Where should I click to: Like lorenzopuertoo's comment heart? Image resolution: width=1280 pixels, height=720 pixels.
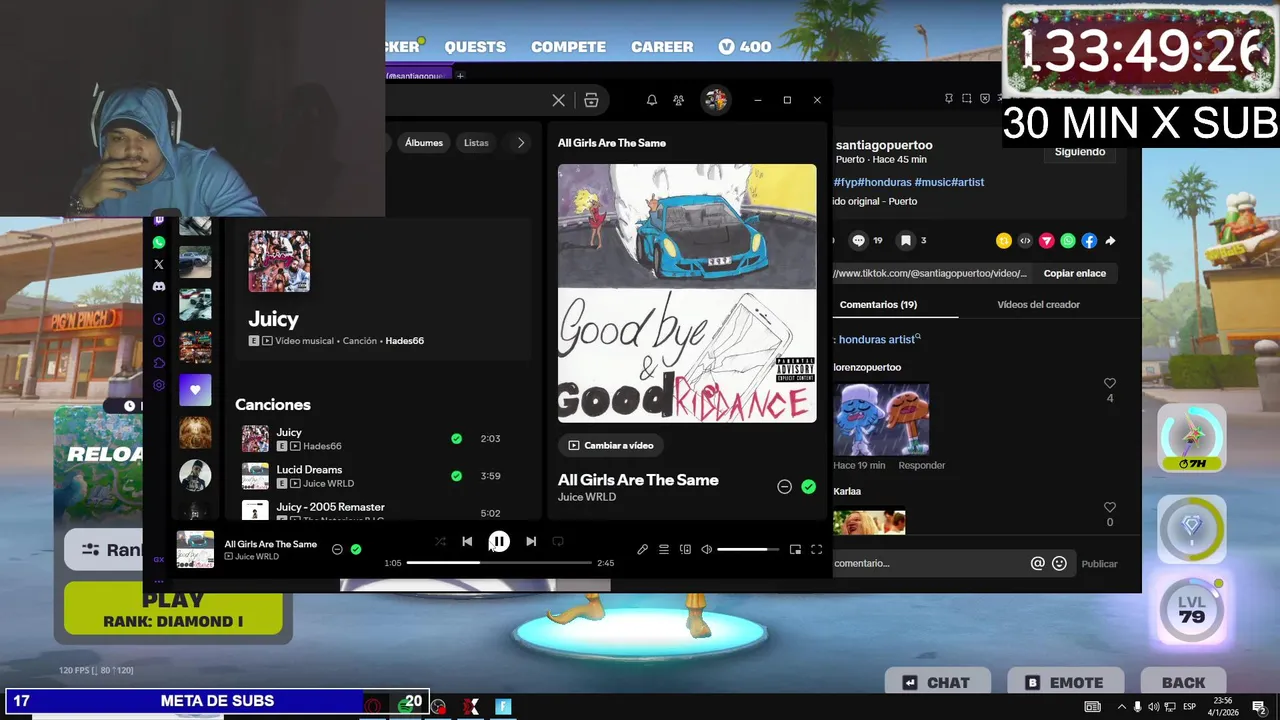coord(1110,384)
